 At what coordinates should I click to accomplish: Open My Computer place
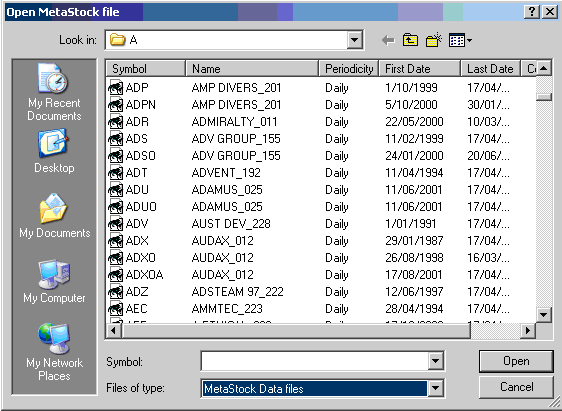click(x=54, y=281)
